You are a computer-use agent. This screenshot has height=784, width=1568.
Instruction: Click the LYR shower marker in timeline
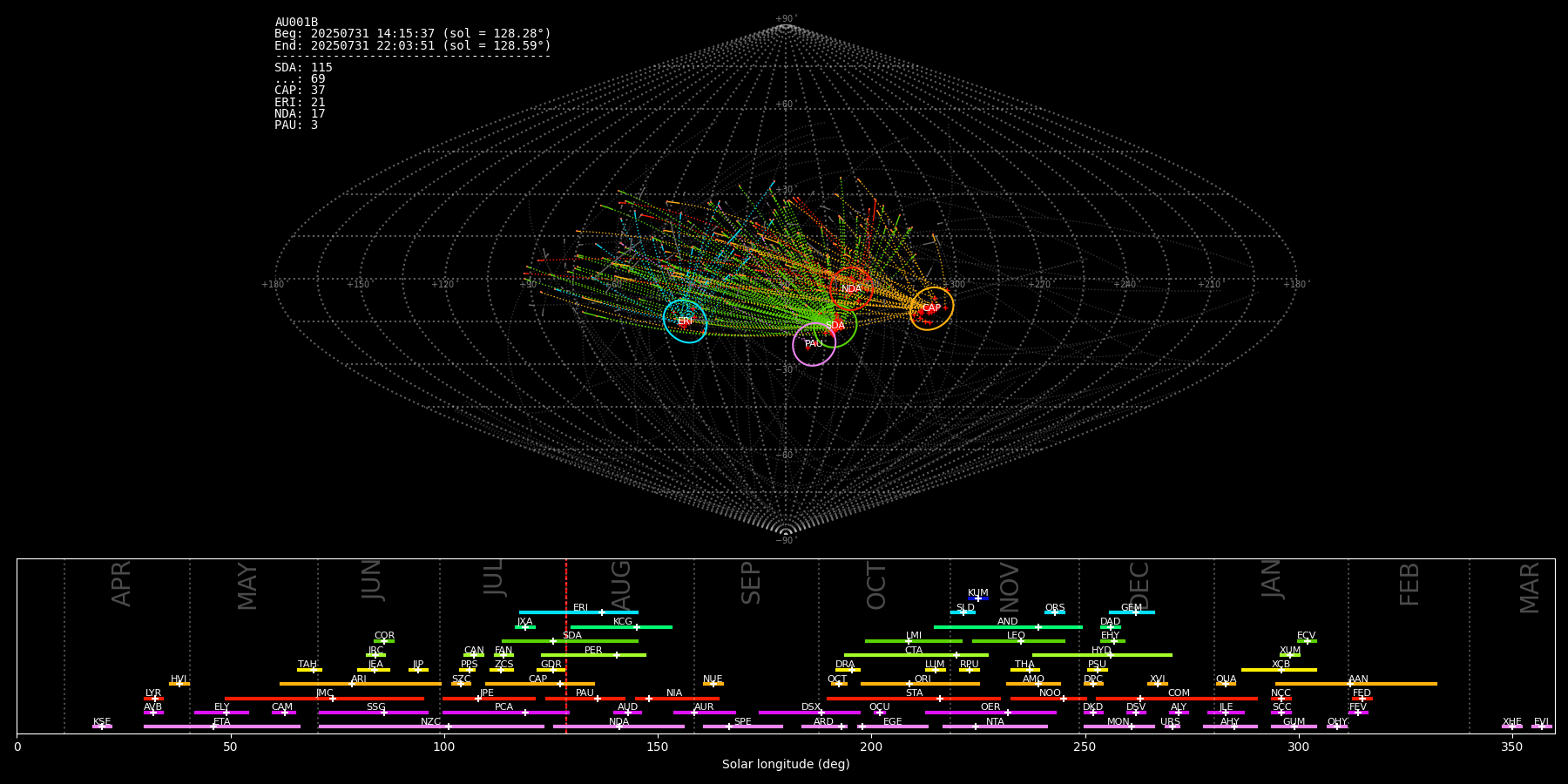pyautogui.click(x=153, y=699)
